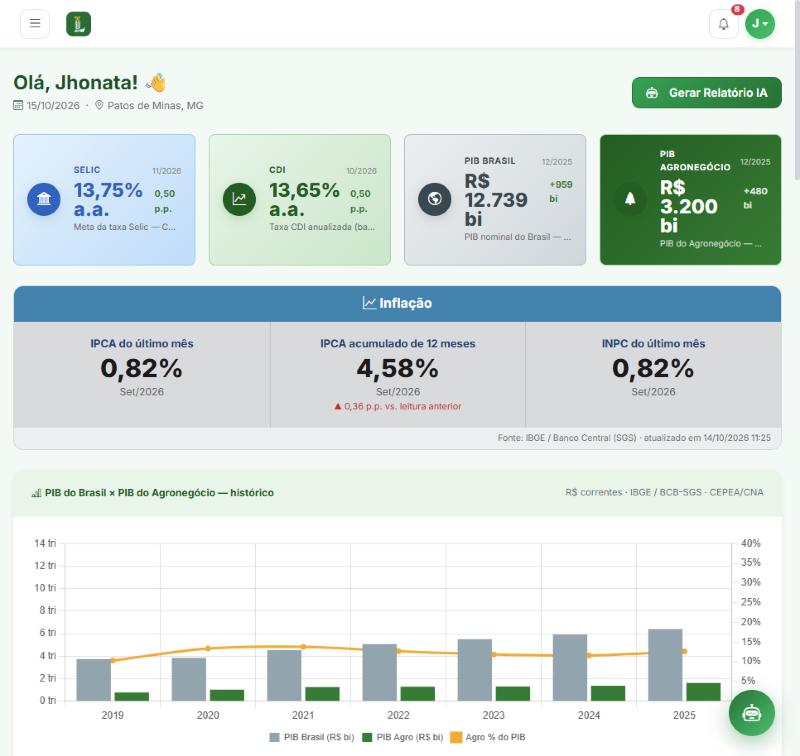Viewport: 800px width, 756px height.
Task: Click INPC do último mês 0,82% value
Action: click(x=653, y=368)
